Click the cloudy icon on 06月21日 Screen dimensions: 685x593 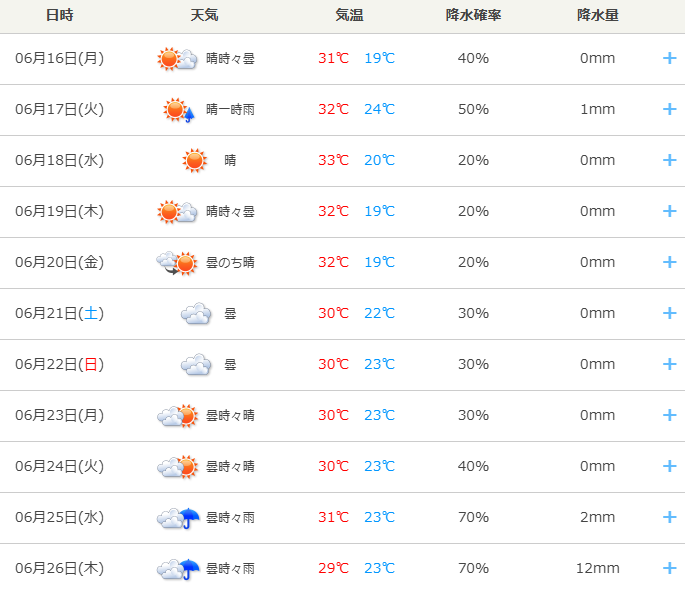[196, 313]
